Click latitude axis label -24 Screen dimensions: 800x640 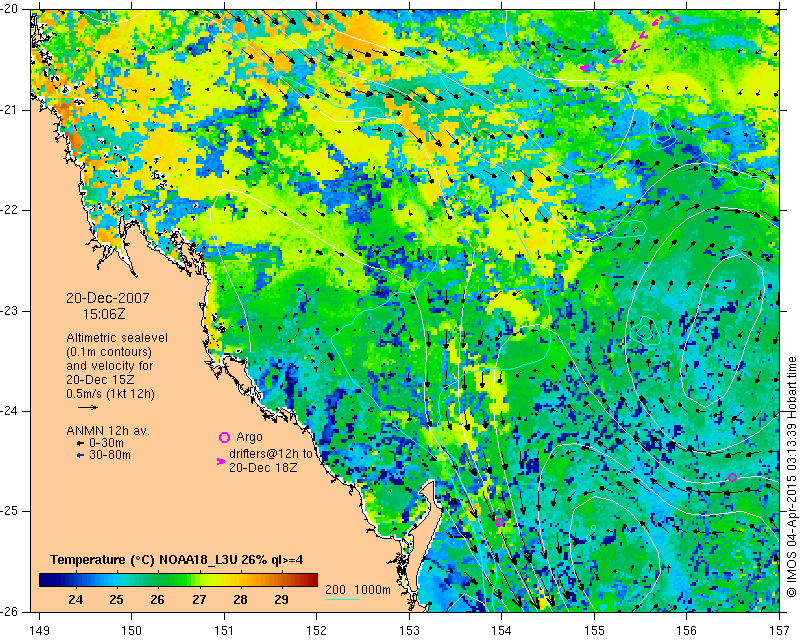[x=9, y=411]
